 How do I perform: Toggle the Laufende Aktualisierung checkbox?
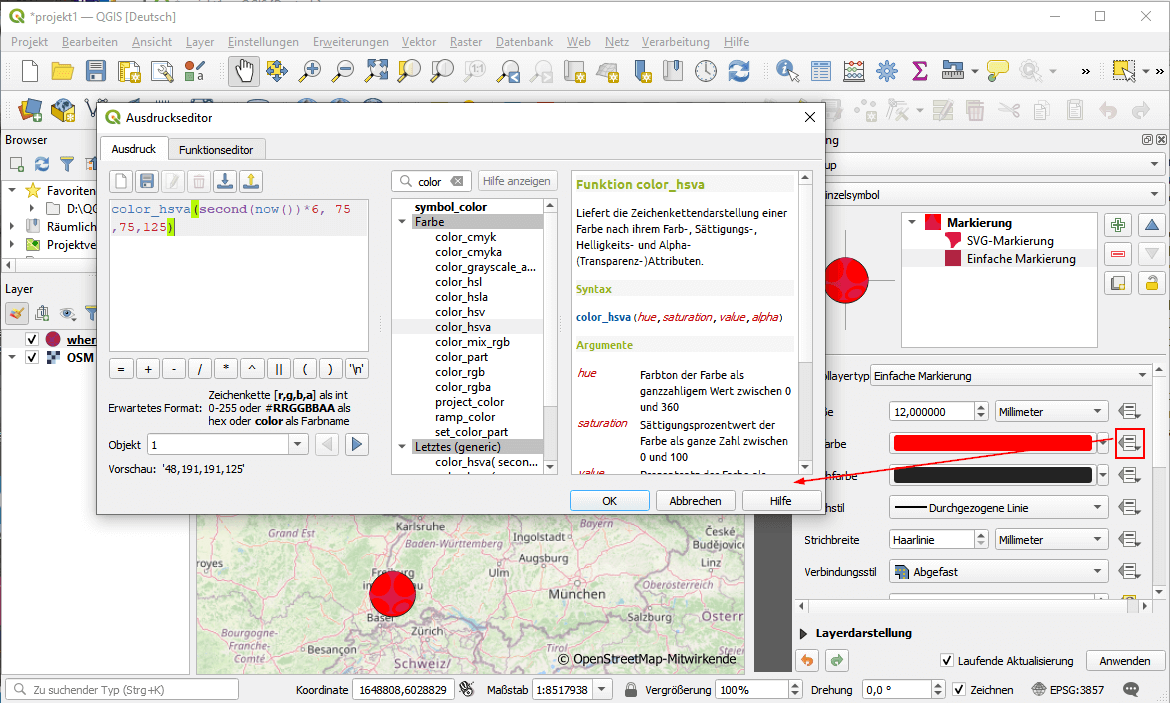[947, 661]
